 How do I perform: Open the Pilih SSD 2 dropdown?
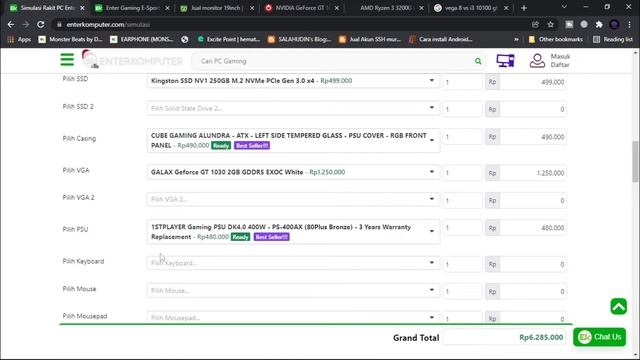[293, 108]
